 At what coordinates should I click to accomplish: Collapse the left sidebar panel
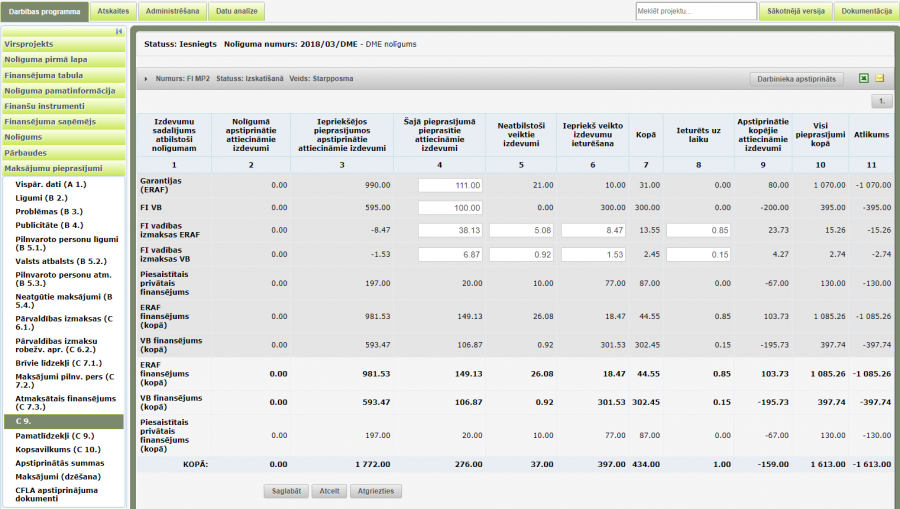[119, 32]
